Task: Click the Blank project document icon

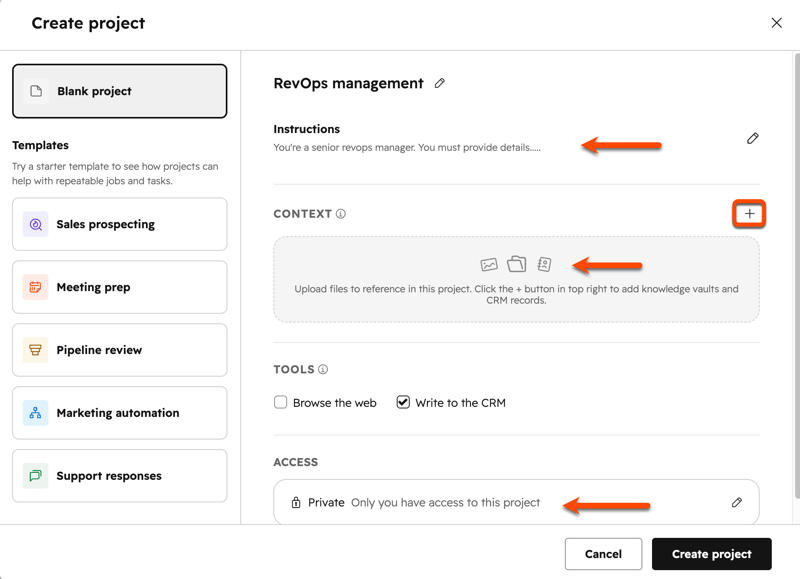Action: (x=36, y=91)
